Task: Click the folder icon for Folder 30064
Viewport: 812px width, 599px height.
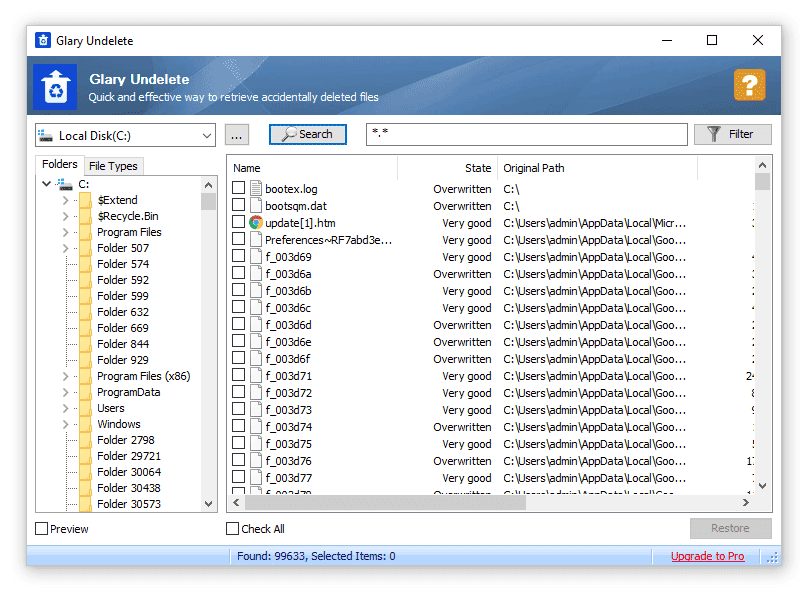Action: (85, 472)
